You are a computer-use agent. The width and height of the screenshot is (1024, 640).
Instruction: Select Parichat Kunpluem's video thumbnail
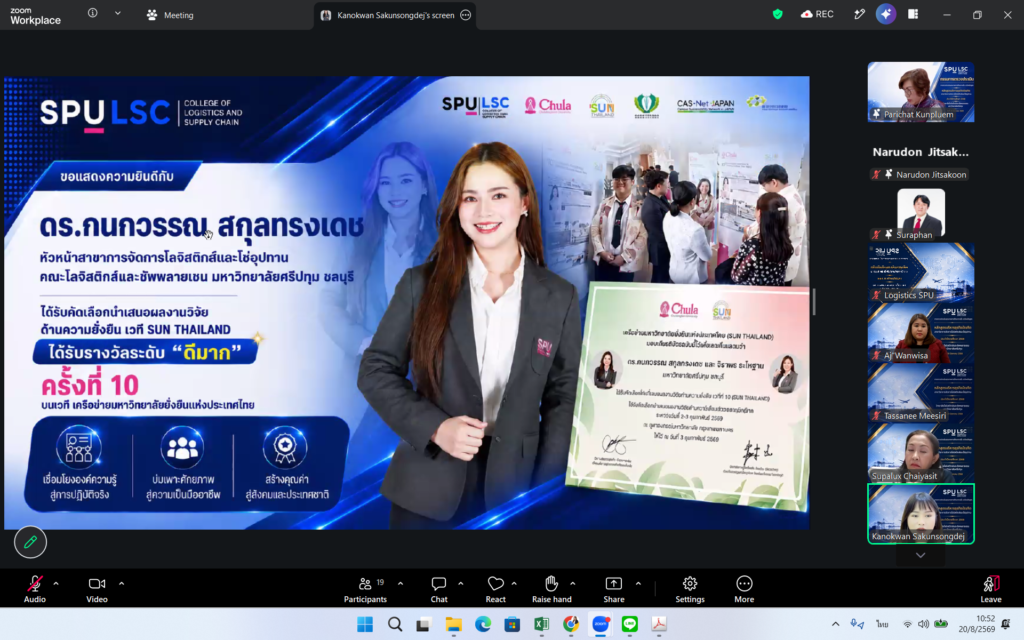point(921,92)
